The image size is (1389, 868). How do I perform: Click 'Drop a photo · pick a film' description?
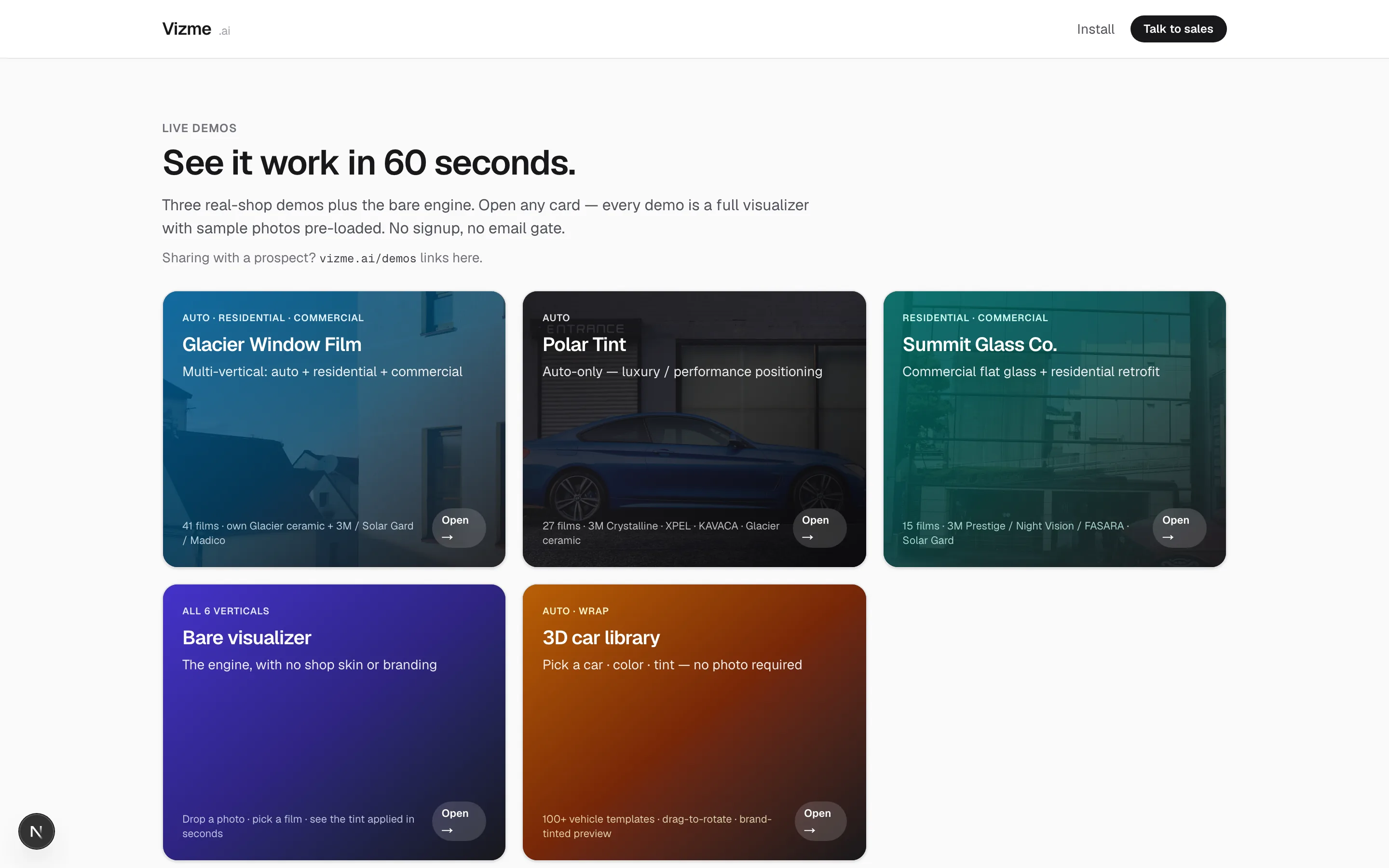coord(298,826)
